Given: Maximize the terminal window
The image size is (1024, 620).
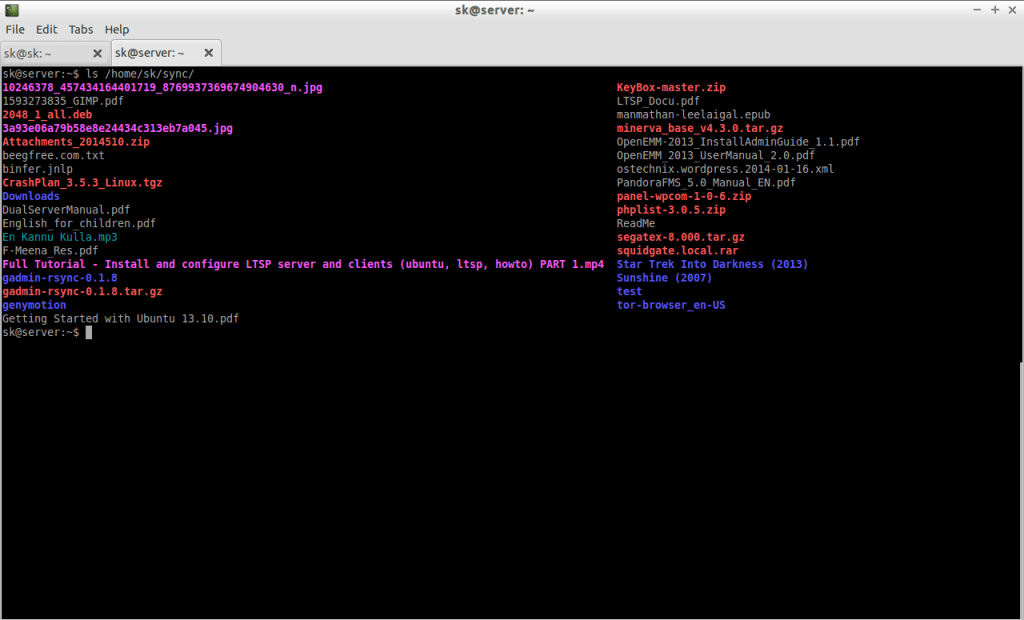Looking at the screenshot, I should click(x=995, y=10).
